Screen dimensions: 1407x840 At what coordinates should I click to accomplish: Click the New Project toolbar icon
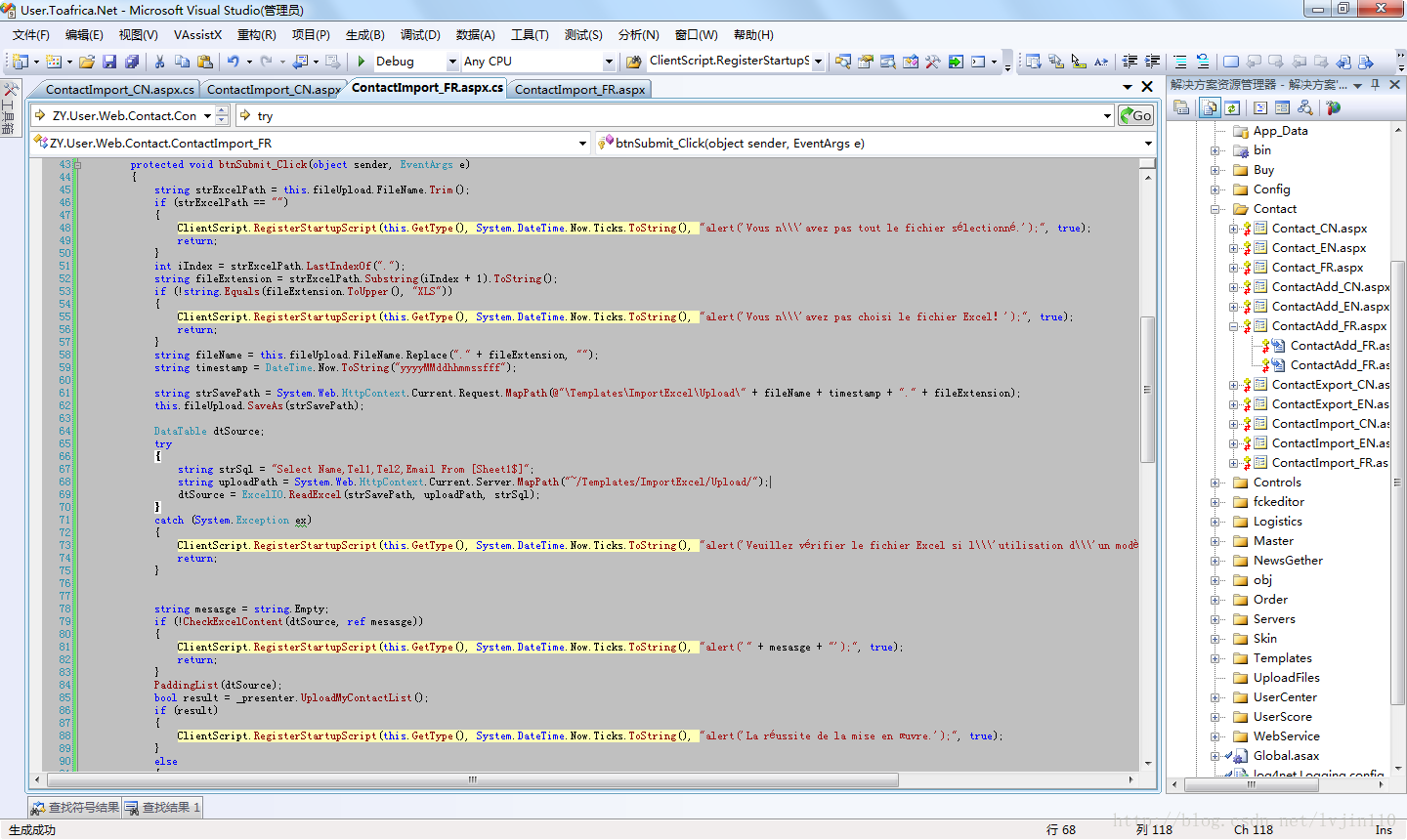point(21,62)
